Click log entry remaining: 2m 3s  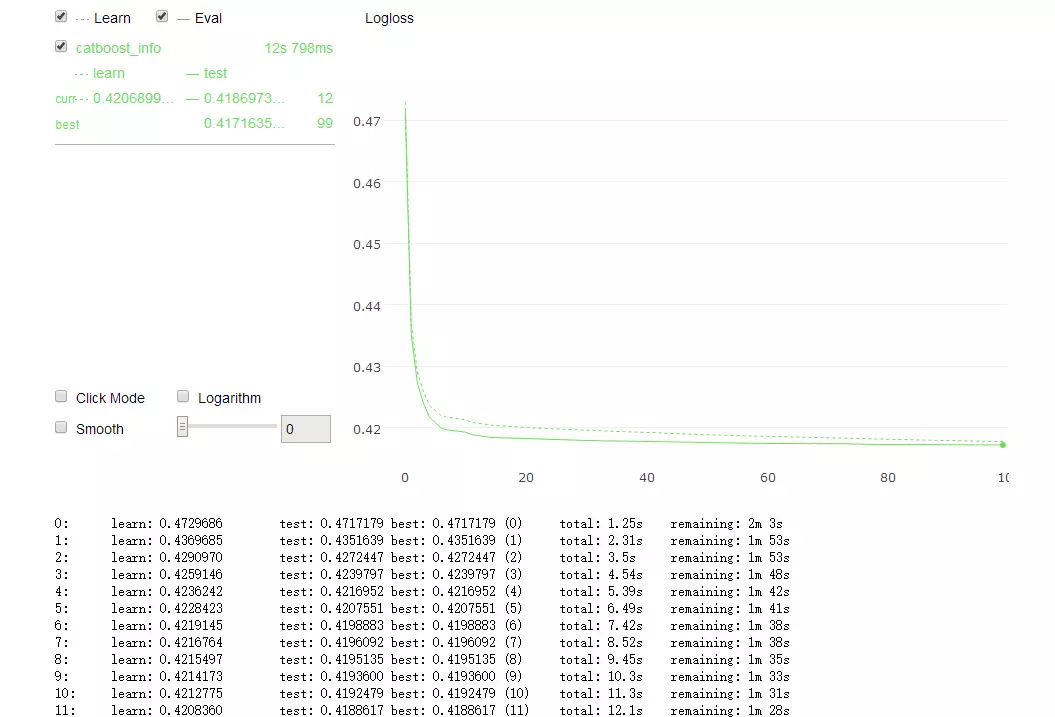(x=727, y=523)
